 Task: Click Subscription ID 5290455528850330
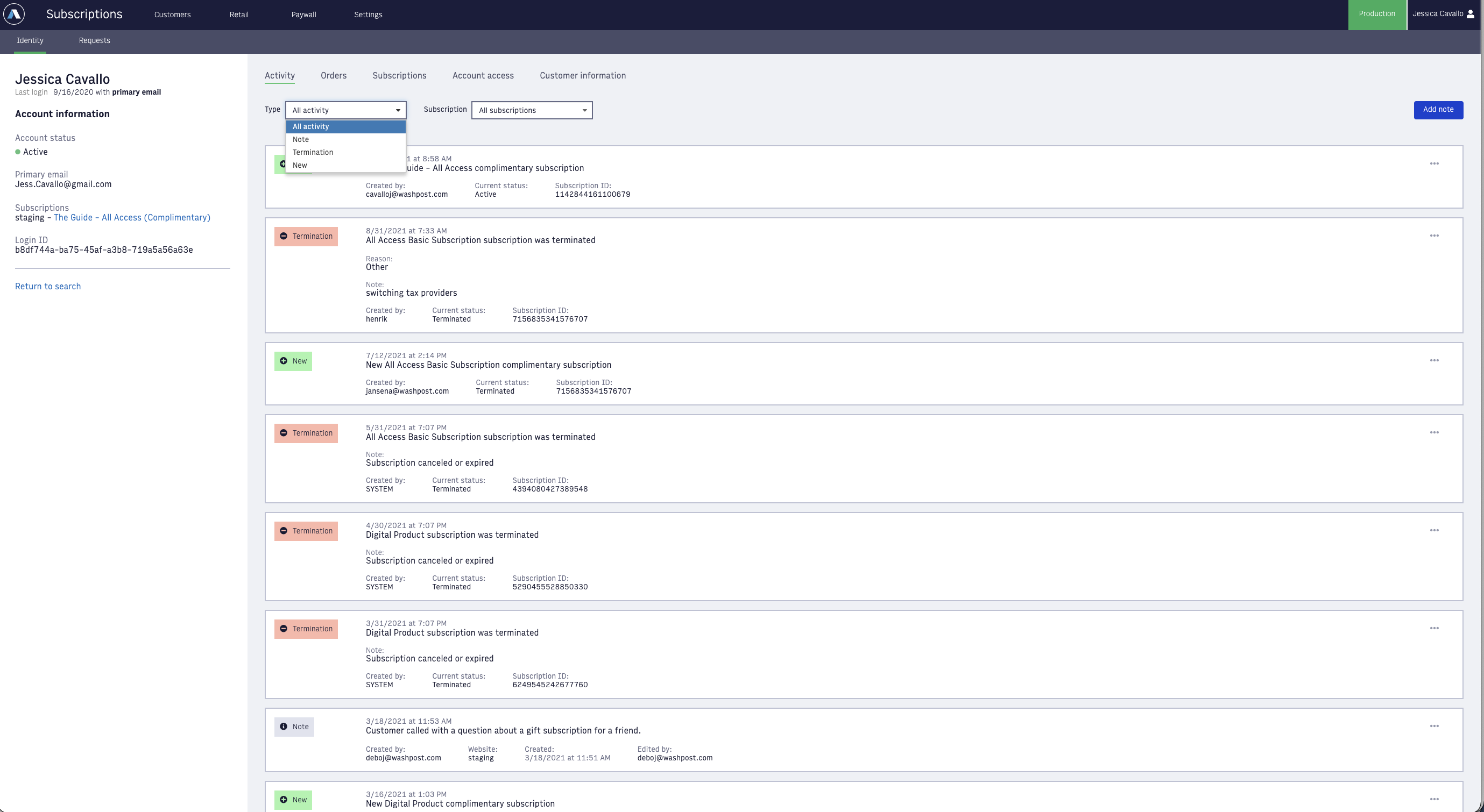[x=549, y=587]
